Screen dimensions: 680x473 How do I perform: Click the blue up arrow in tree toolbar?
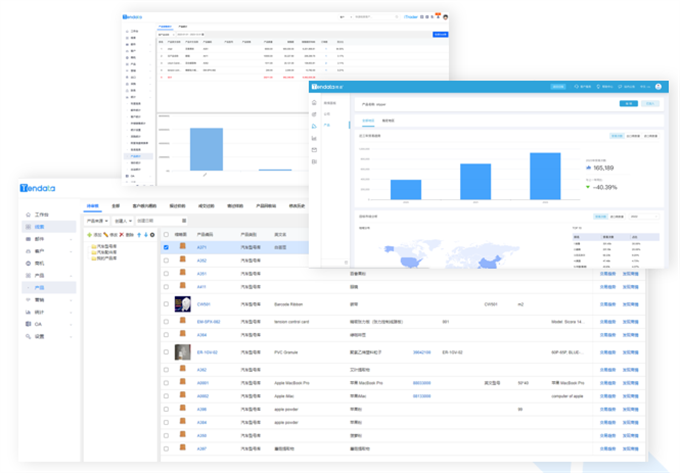tap(139, 234)
